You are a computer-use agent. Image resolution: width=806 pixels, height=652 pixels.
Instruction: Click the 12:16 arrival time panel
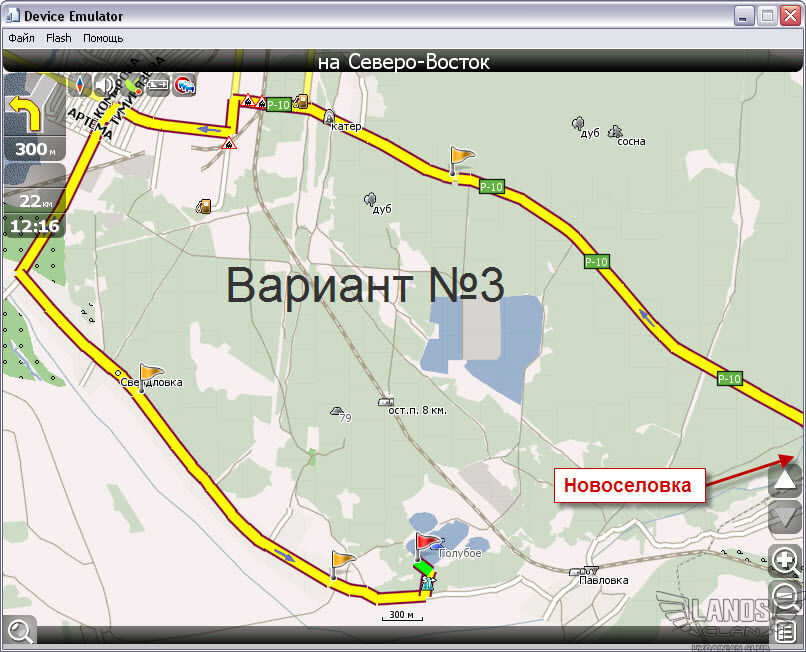coord(34,226)
